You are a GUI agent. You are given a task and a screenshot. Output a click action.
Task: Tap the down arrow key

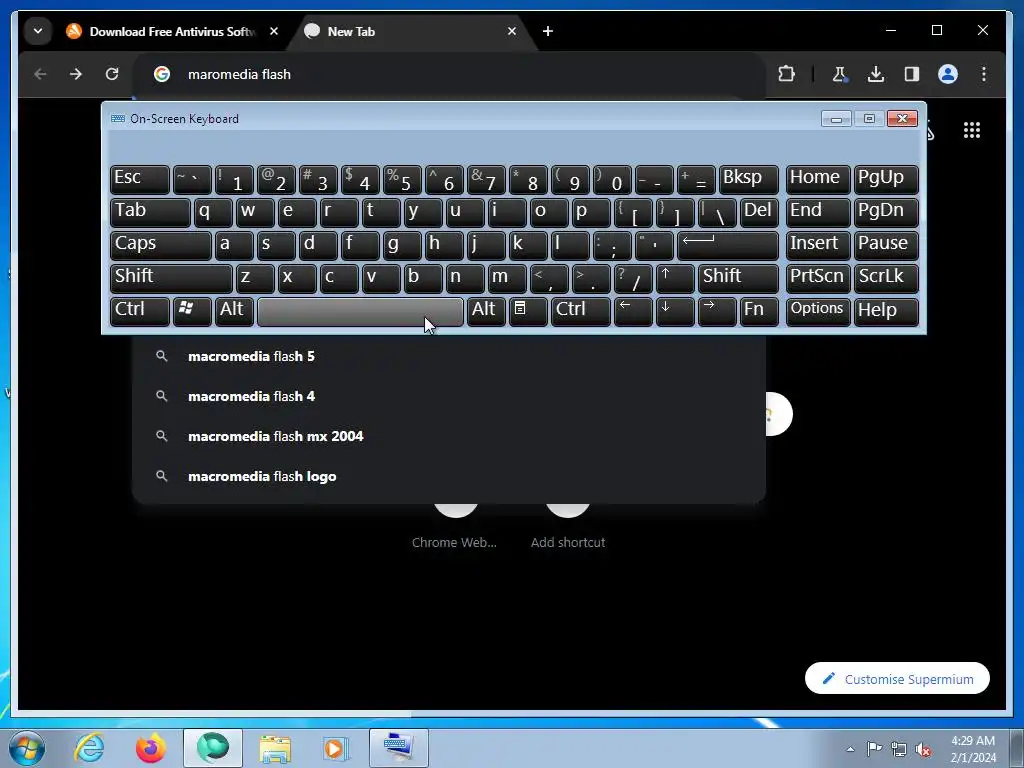tap(675, 312)
